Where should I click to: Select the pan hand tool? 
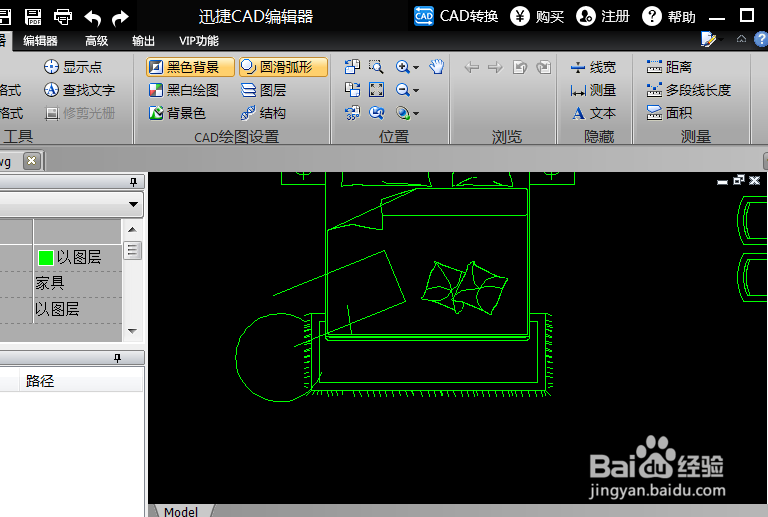436,66
